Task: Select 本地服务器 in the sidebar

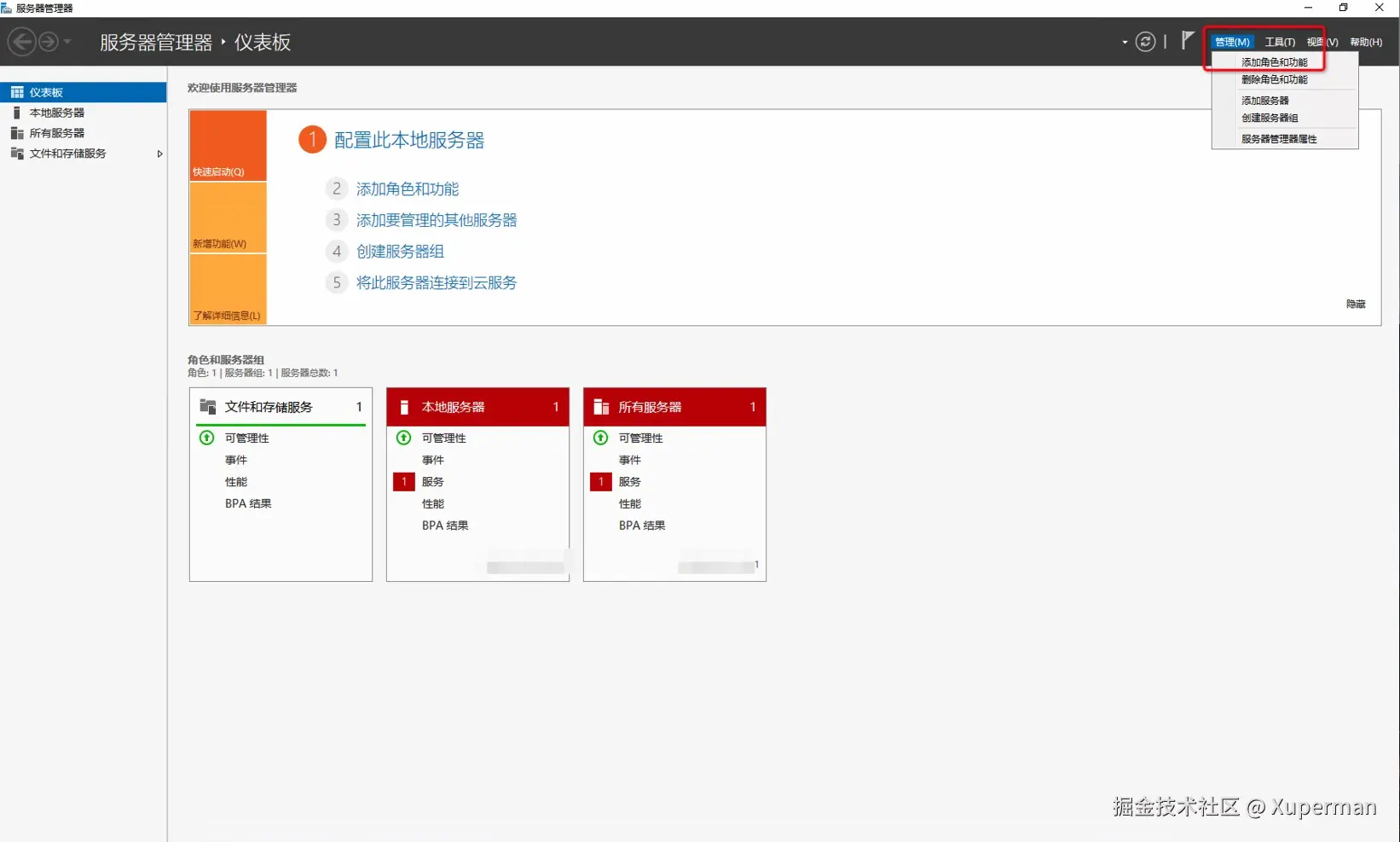Action: 83,113
